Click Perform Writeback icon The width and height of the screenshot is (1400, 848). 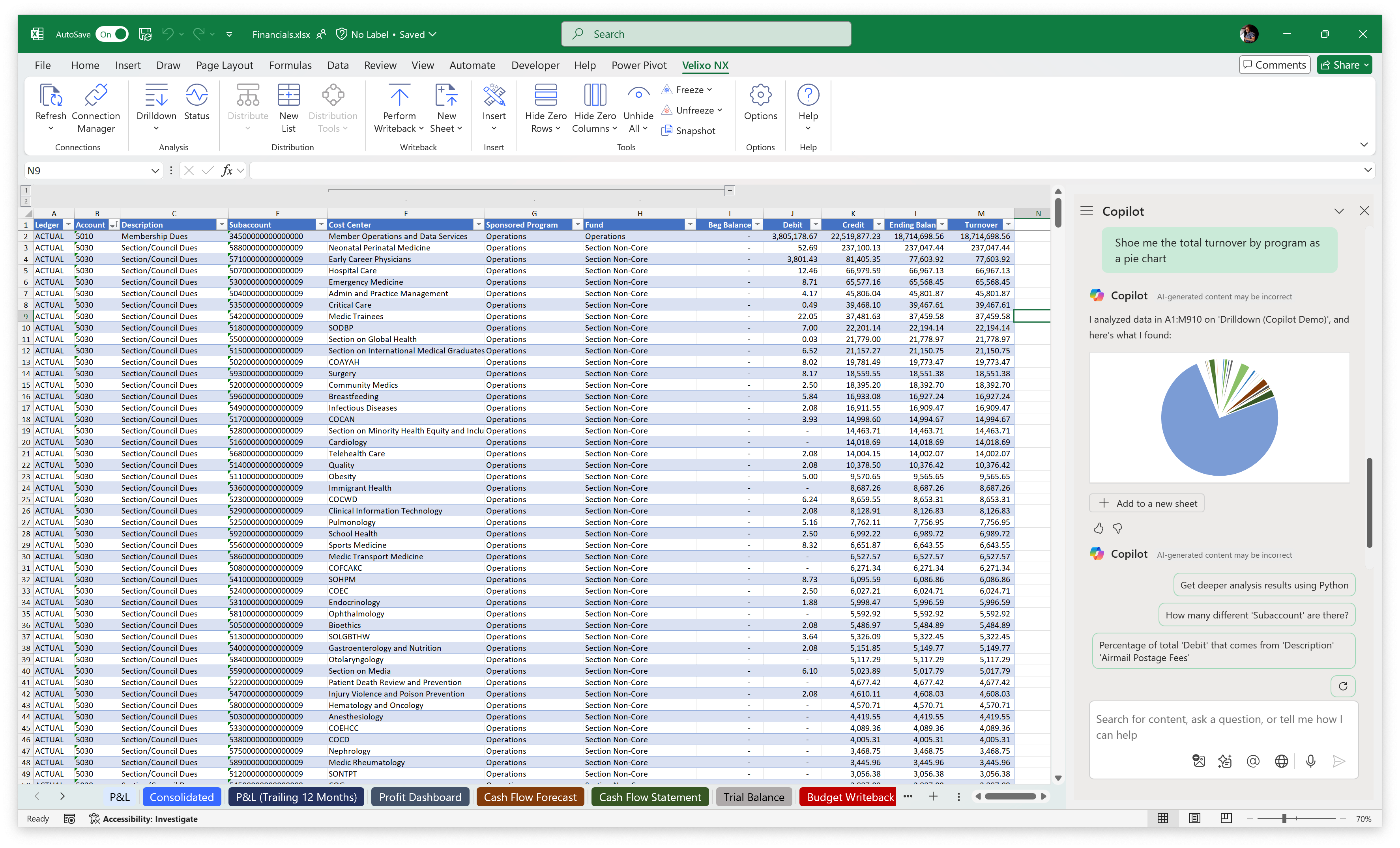pyautogui.click(x=399, y=95)
